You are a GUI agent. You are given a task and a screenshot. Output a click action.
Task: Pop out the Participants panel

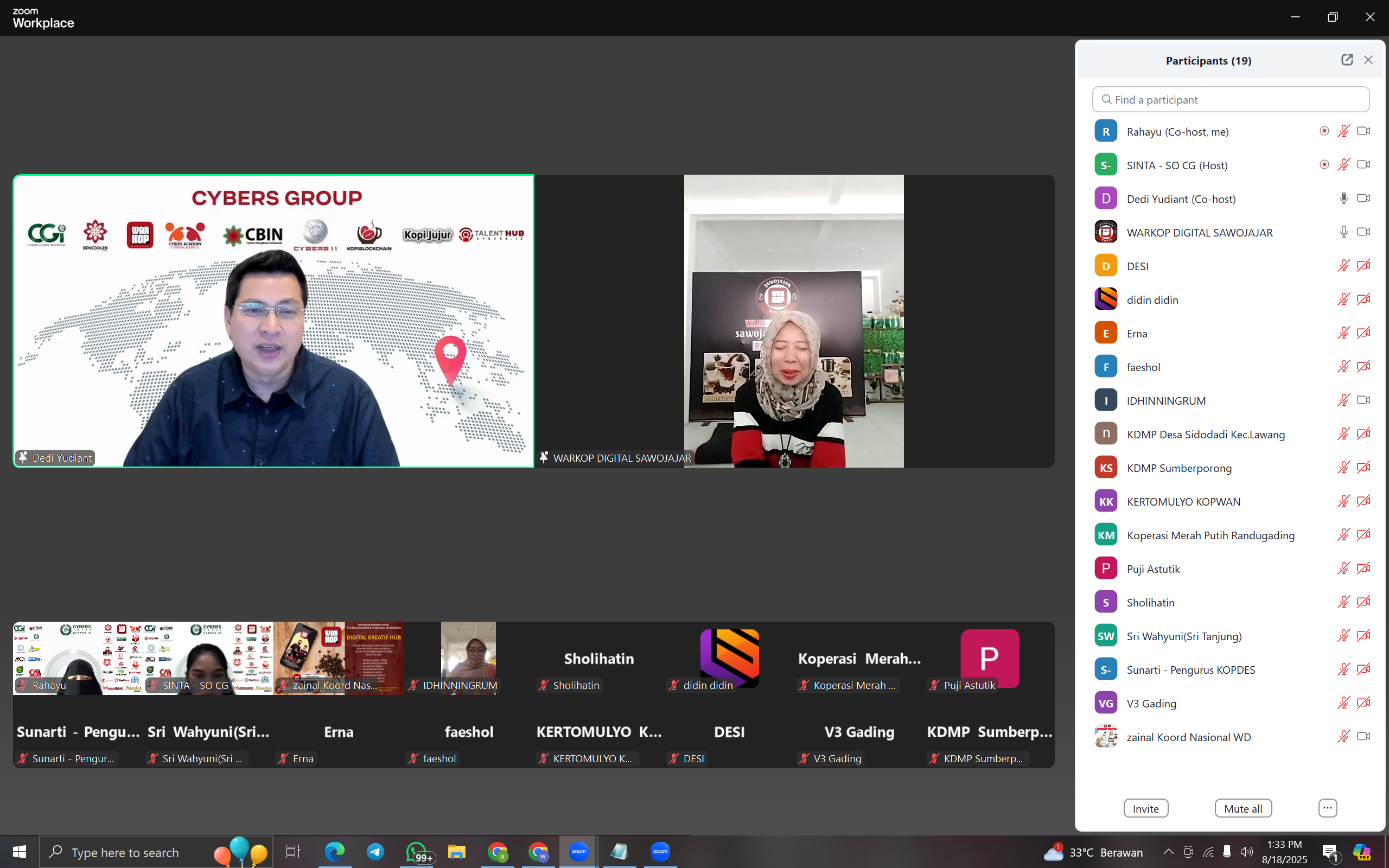pyautogui.click(x=1347, y=60)
